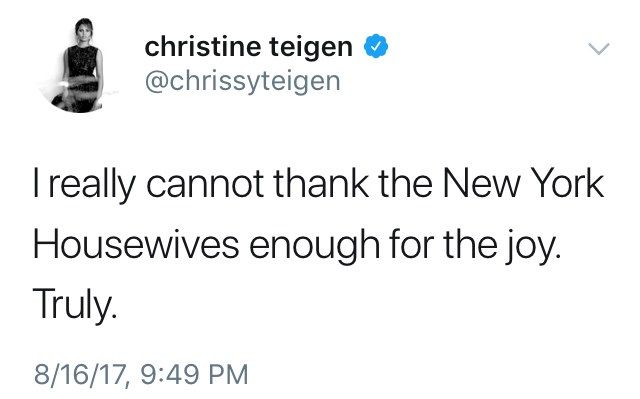Open the tweet options chevron menu
The height and width of the screenshot is (399, 640).
(x=599, y=49)
